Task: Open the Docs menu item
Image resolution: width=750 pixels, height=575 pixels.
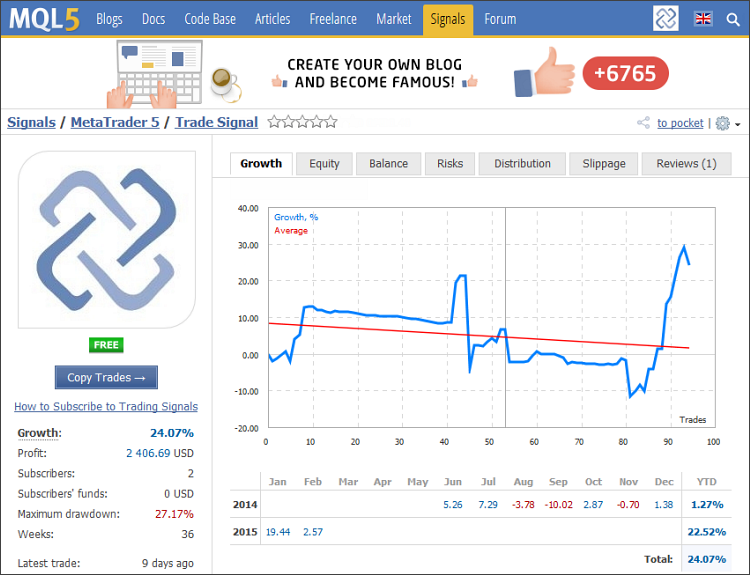Action: [153, 19]
